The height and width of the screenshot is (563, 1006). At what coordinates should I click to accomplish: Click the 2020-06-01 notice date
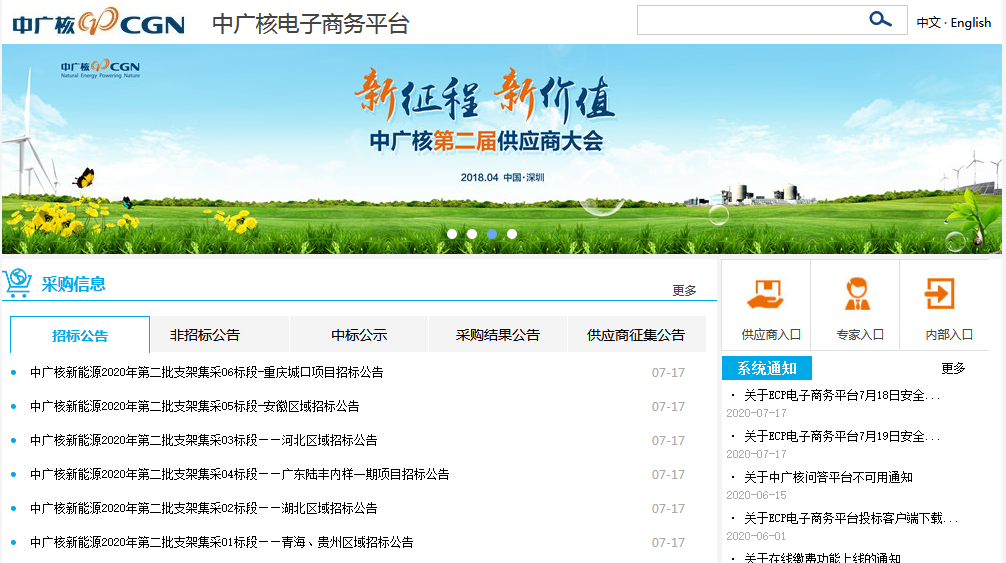[x=756, y=536]
